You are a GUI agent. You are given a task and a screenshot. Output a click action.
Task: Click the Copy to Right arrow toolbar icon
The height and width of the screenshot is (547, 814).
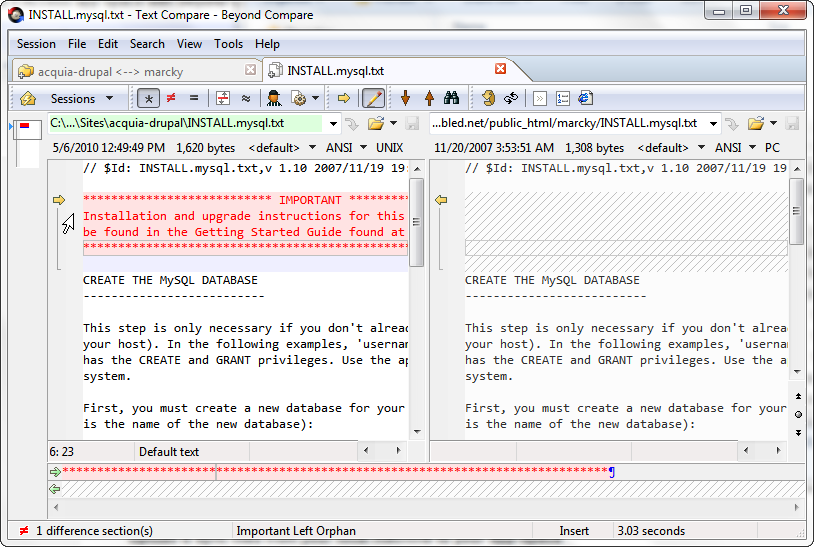344,98
